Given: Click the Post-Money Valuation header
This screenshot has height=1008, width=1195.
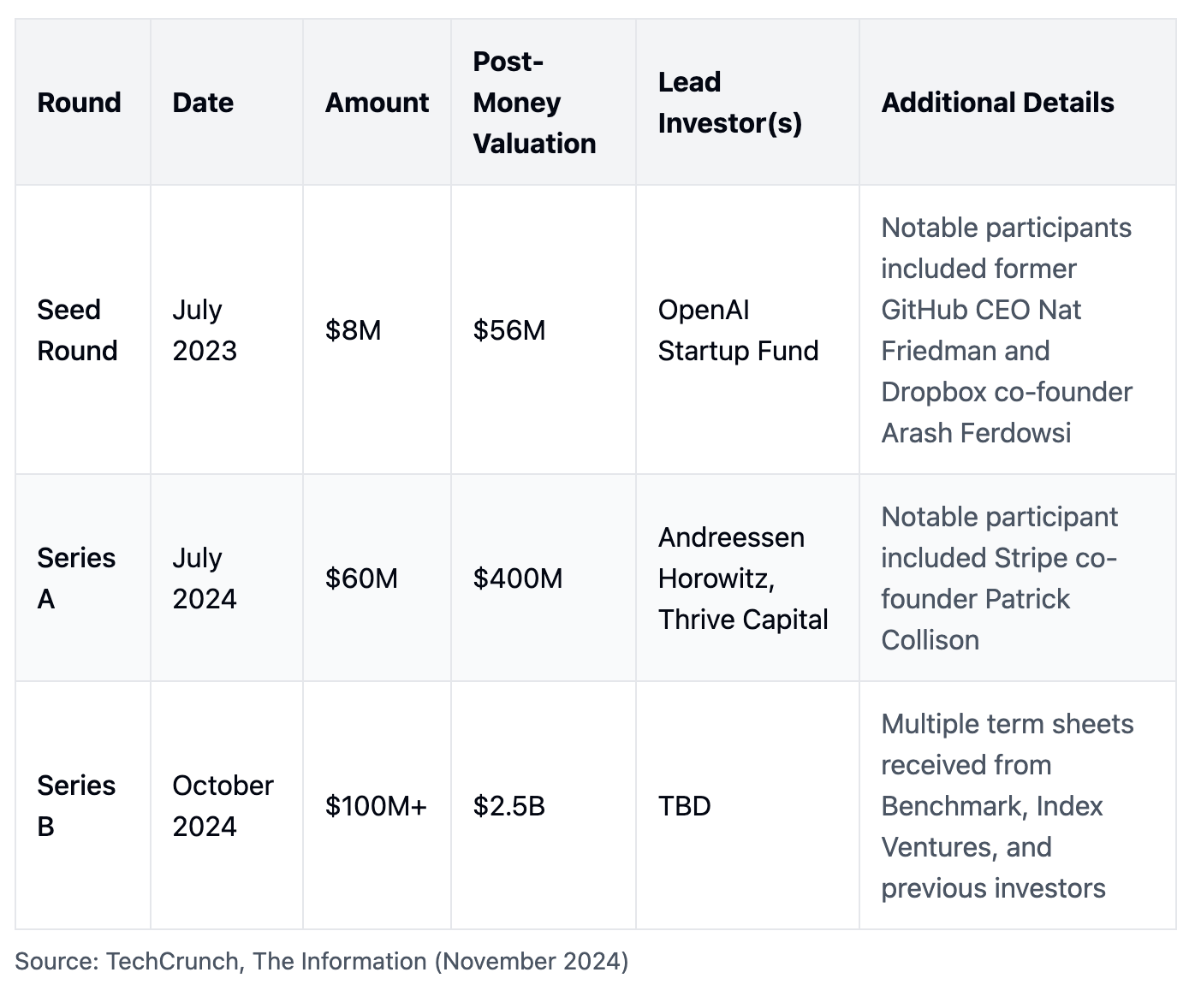Looking at the screenshot, I should (534, 103).
